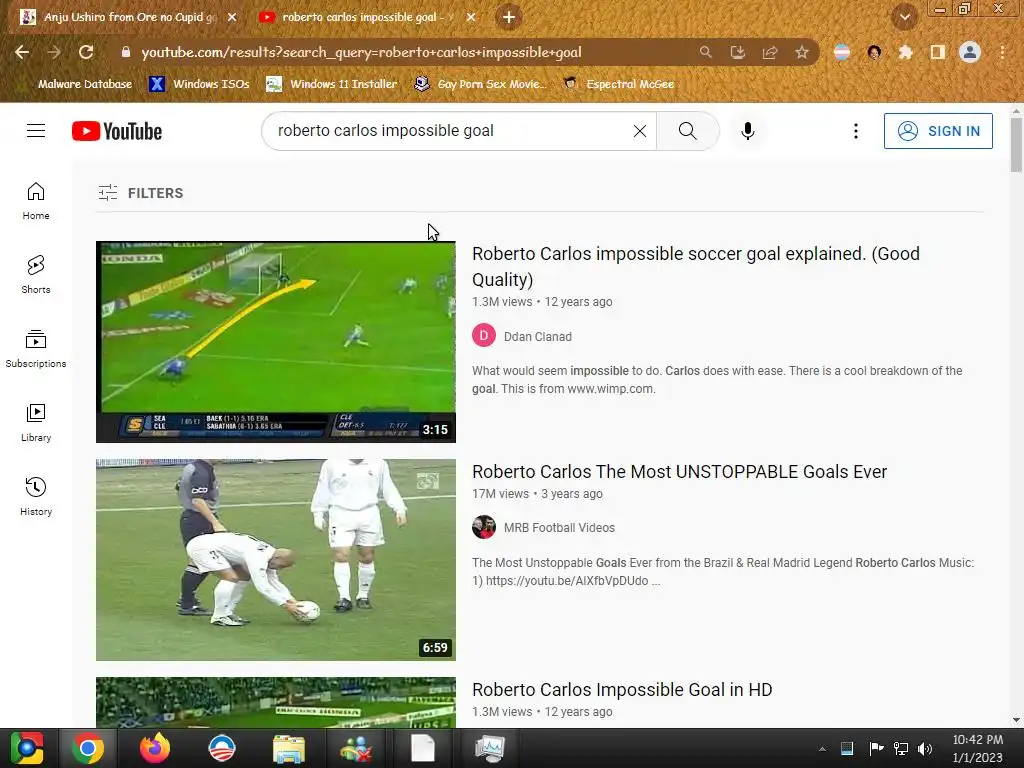Close the roberto carlos YouTube tab
The image size is (1024, 768).
[471, 17]
